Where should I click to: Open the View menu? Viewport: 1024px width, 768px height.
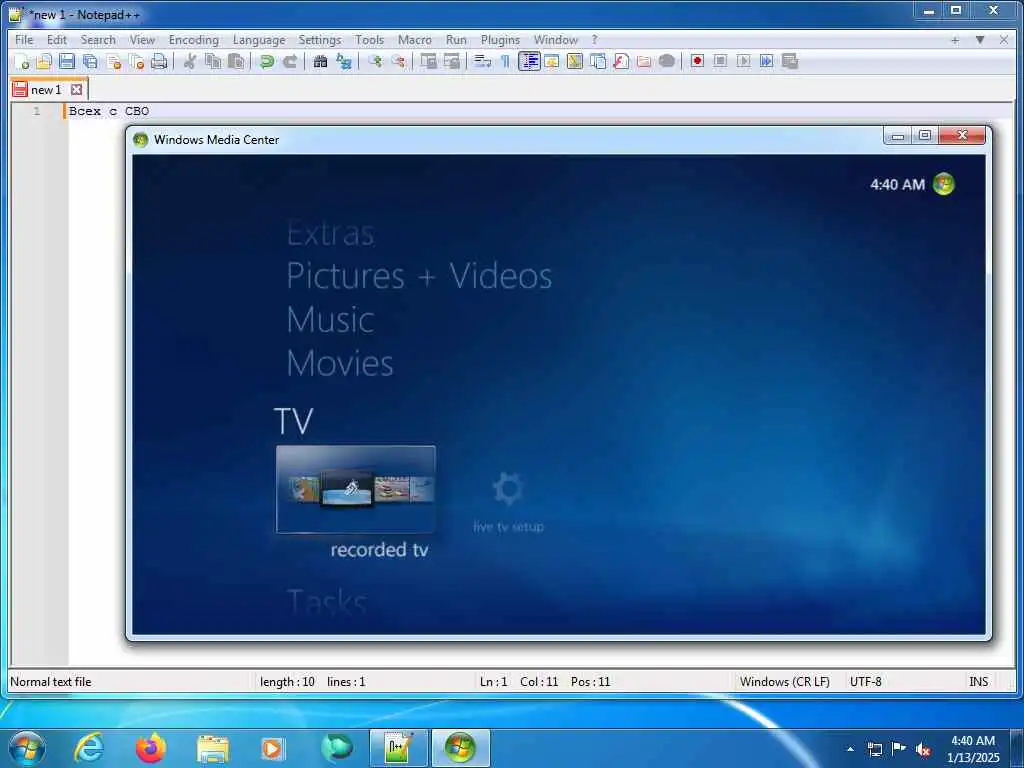(x=142, y=40)
